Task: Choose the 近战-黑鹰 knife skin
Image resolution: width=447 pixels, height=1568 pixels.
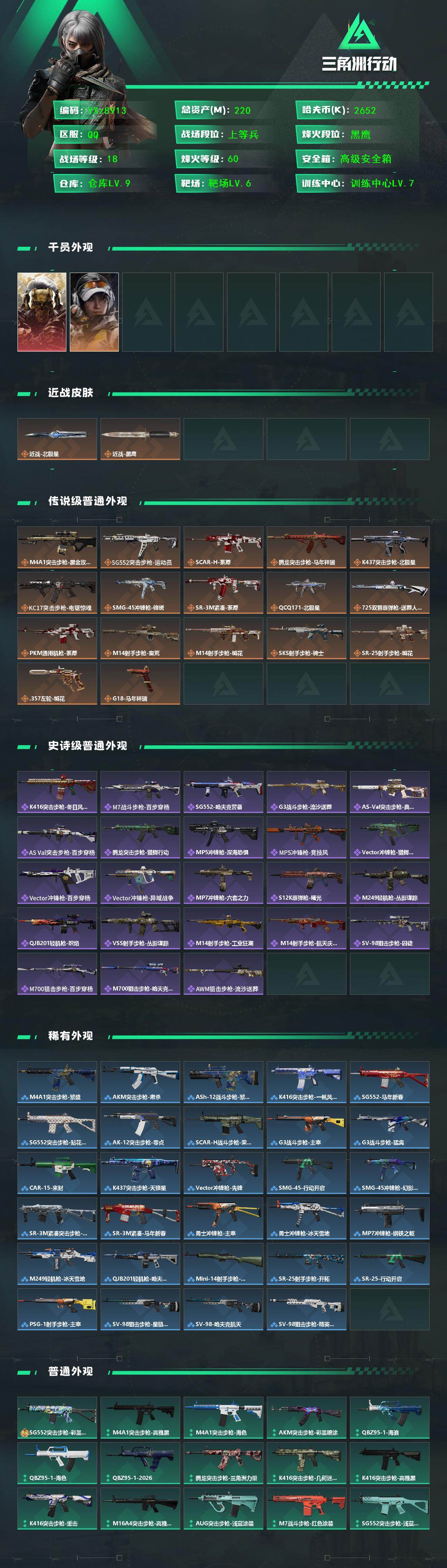Action: point(140,438)
